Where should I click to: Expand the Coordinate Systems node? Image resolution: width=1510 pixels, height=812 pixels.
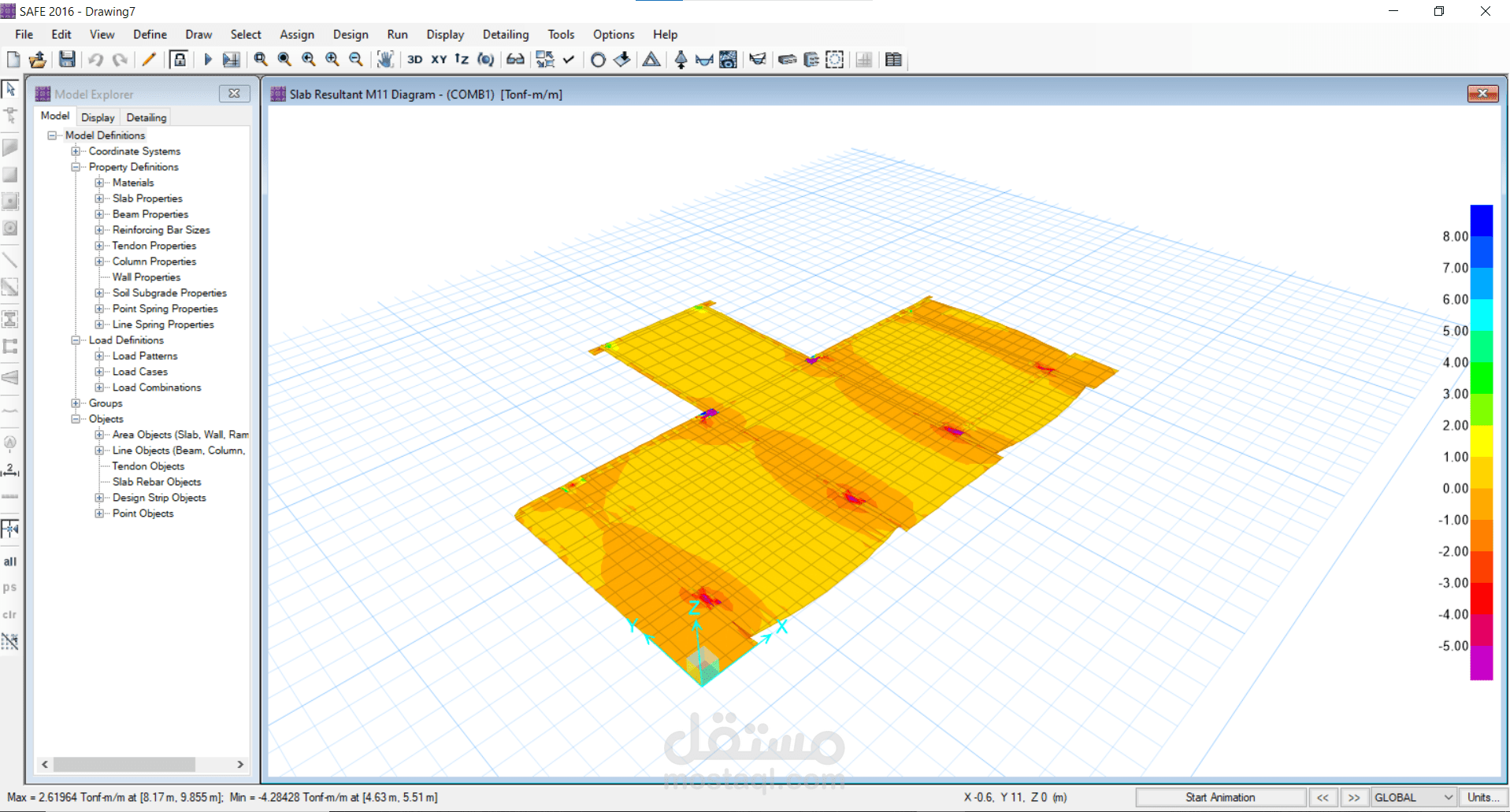tap(76, 151)
